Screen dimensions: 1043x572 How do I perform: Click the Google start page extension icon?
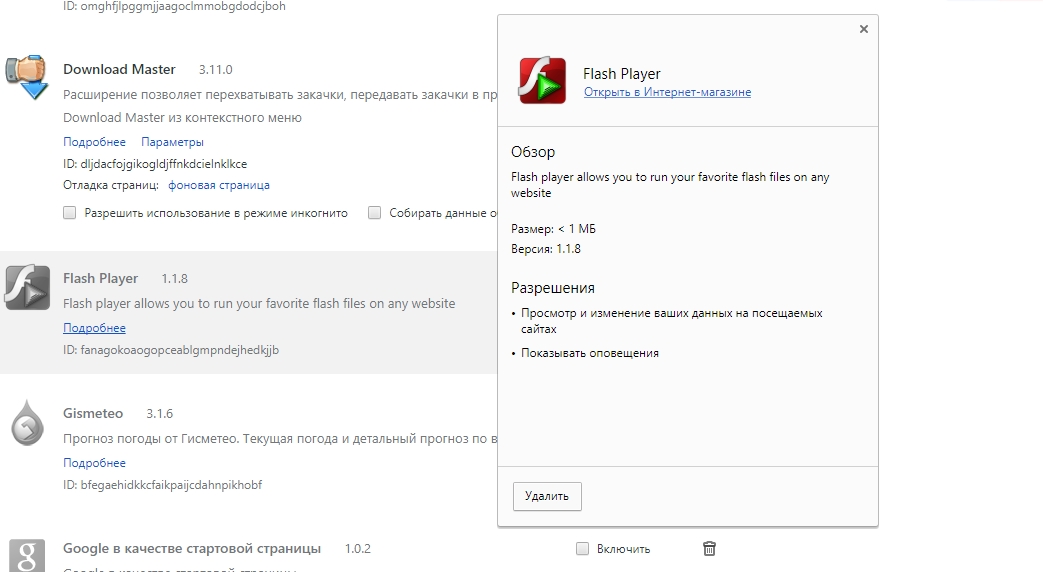point(27,554)
